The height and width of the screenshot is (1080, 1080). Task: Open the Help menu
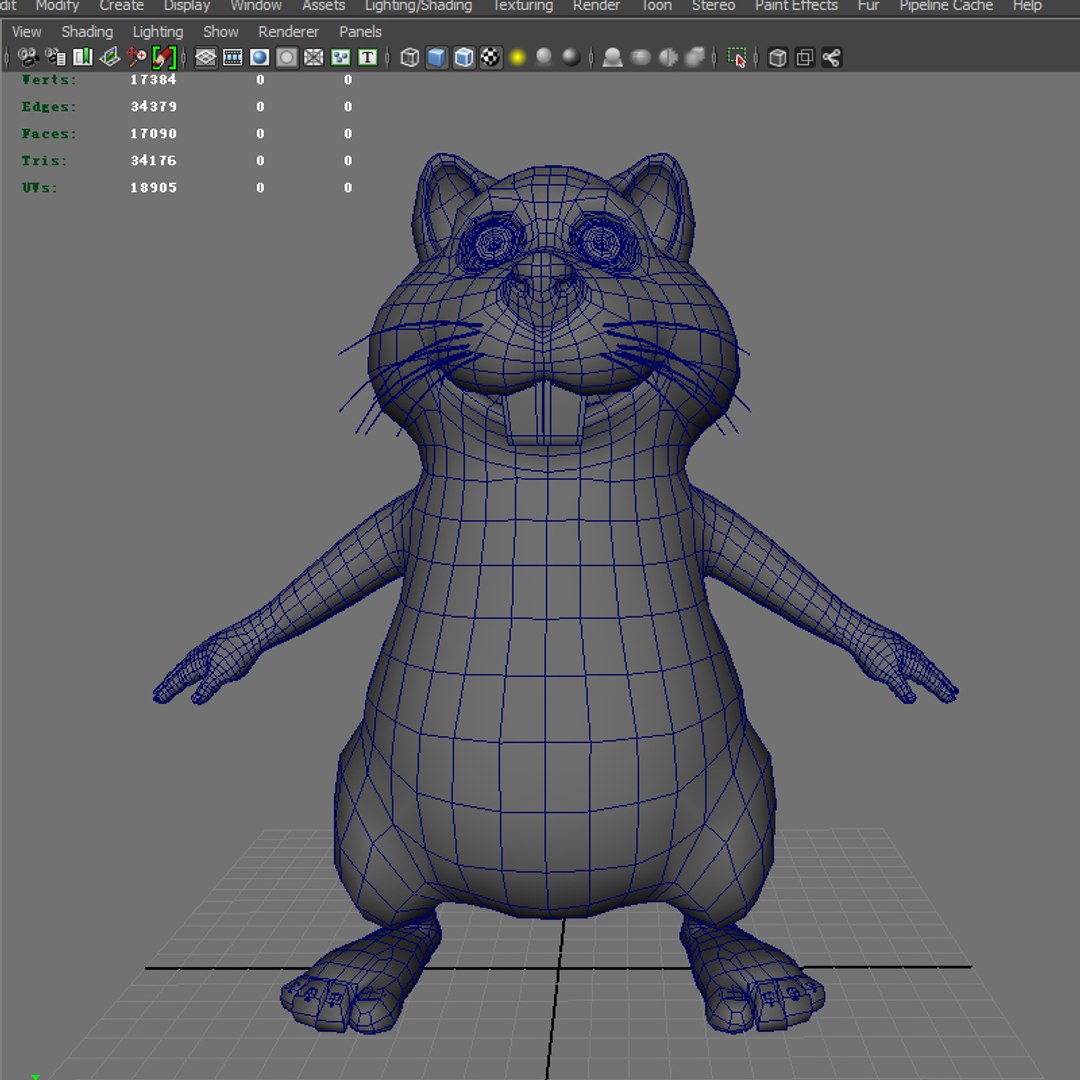coord(1026,6)
